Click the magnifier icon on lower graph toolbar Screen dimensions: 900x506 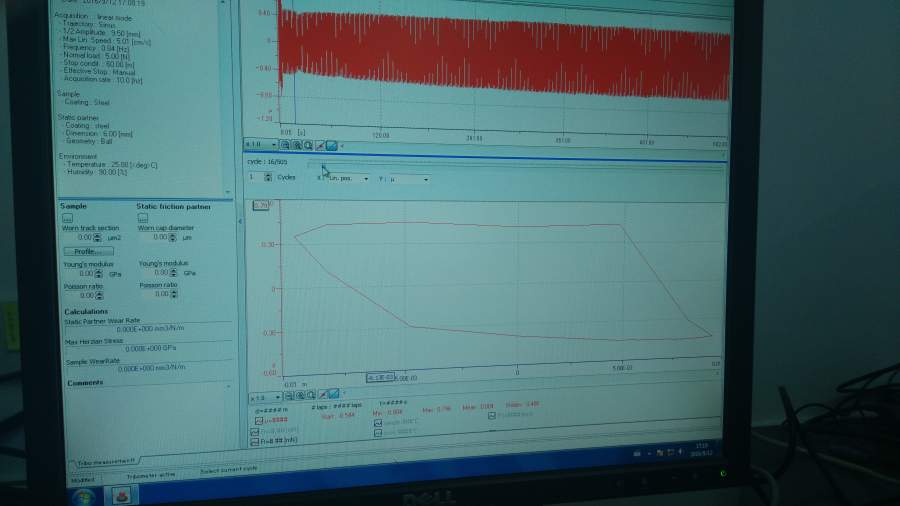311,395
